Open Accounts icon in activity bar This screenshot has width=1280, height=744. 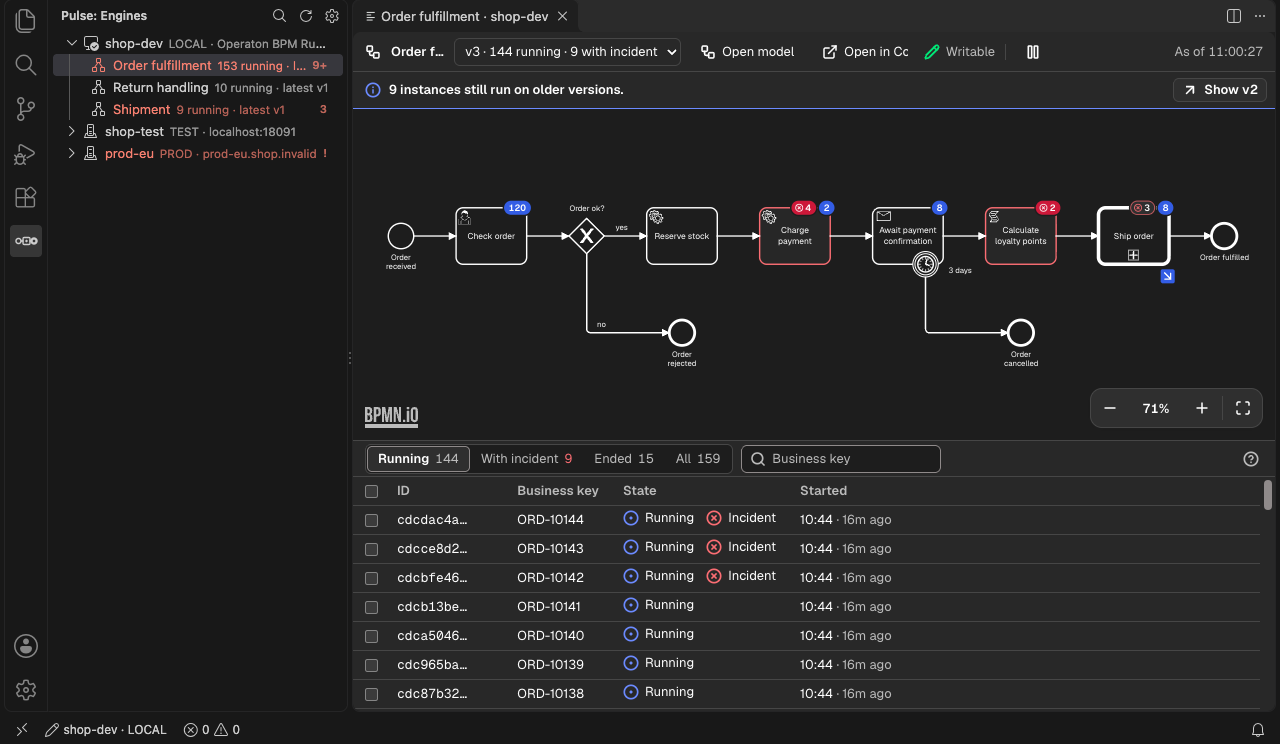pos(26,646)
